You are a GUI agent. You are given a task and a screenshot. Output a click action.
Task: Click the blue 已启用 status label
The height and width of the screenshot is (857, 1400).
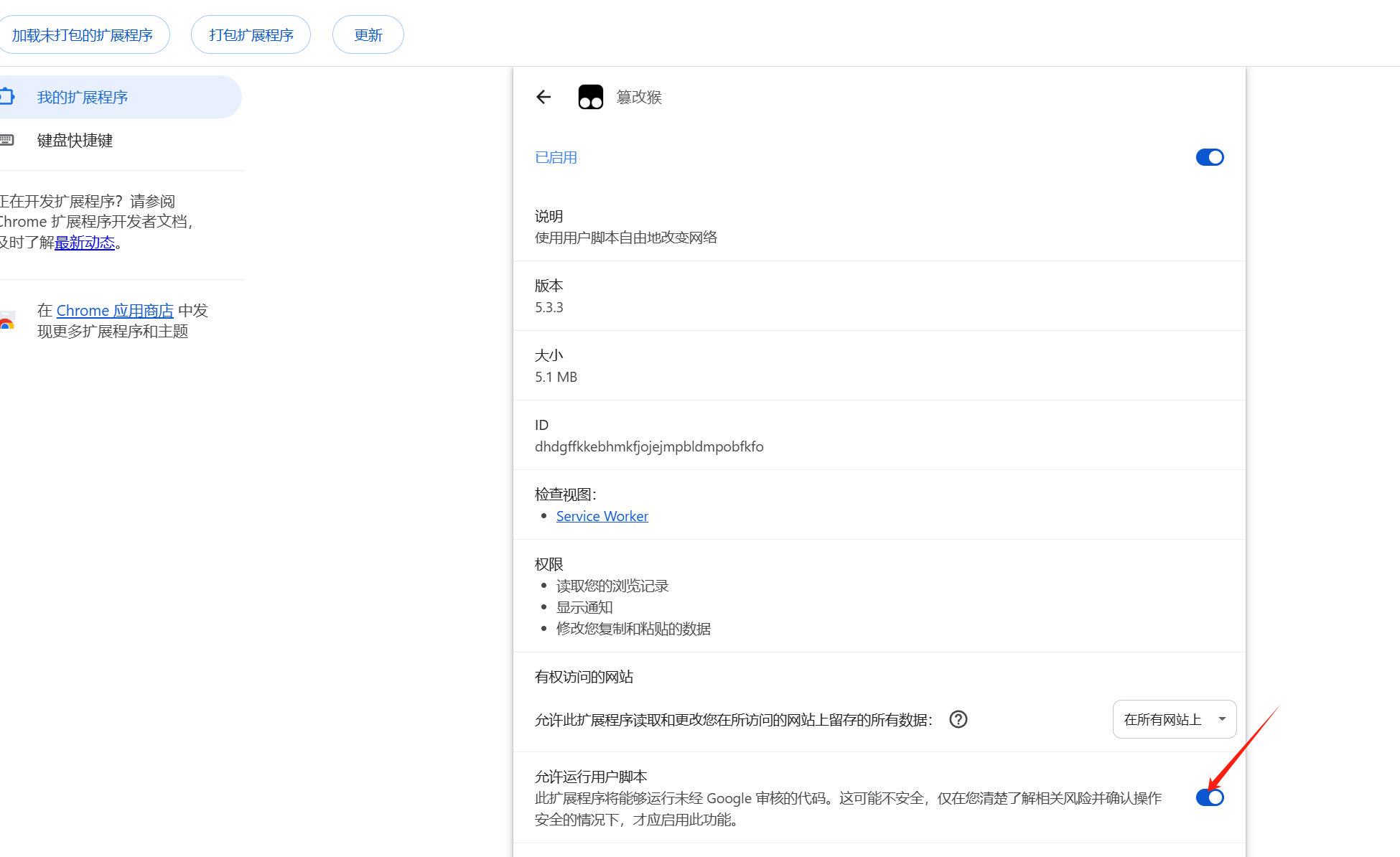click(x=556, y=157)
